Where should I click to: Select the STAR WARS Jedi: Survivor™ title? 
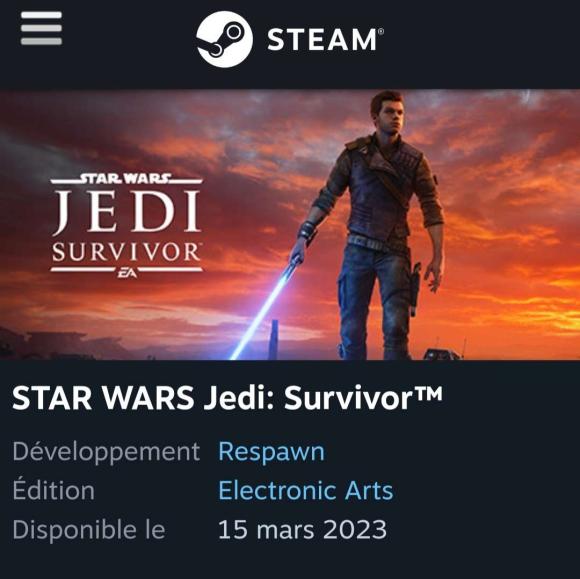click(x=227, y=398)
